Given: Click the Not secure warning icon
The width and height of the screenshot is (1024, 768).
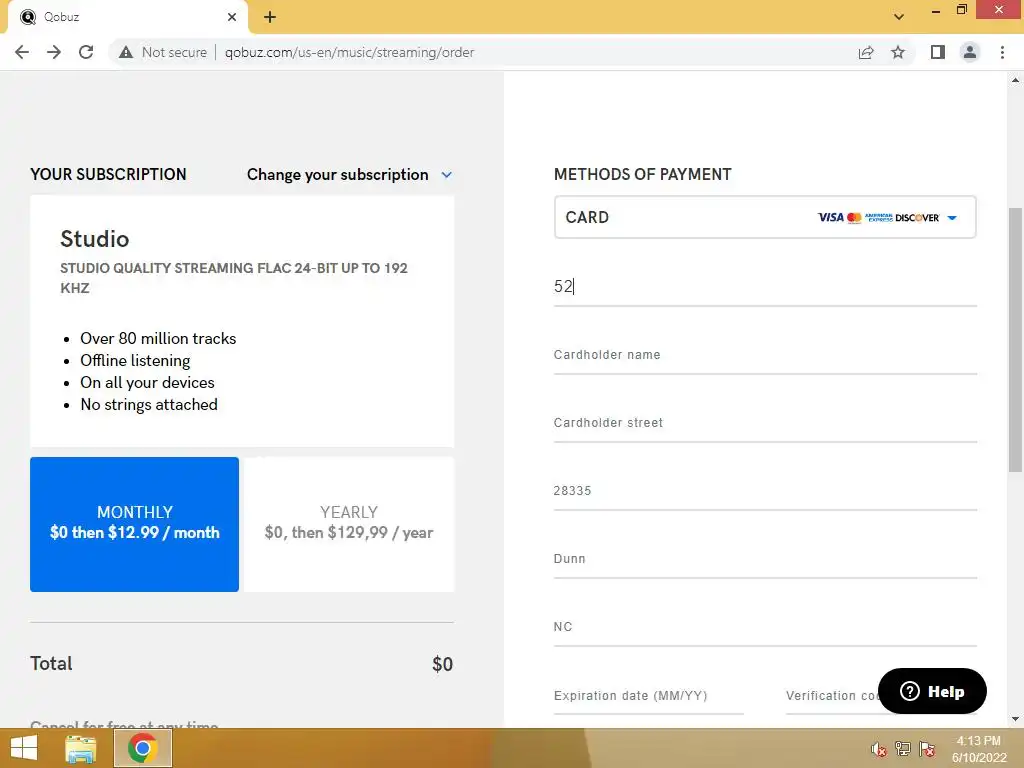Looking at the screenshot, I should pyautogui.click(x=126, y=52).
